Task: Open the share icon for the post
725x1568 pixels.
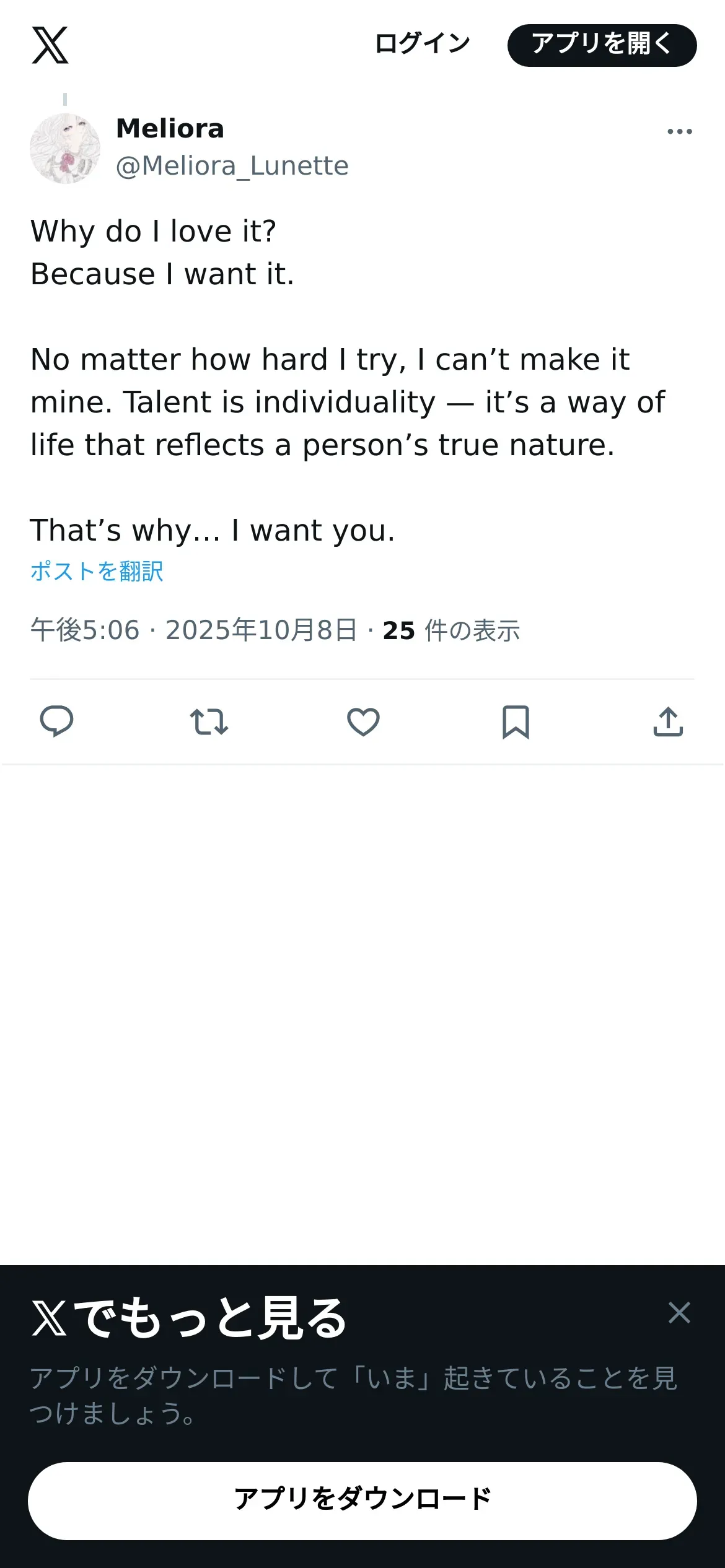Action: 668,721
